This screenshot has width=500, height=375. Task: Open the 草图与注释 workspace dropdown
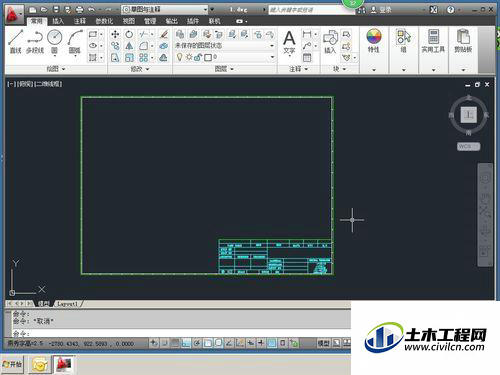[165, 9]
